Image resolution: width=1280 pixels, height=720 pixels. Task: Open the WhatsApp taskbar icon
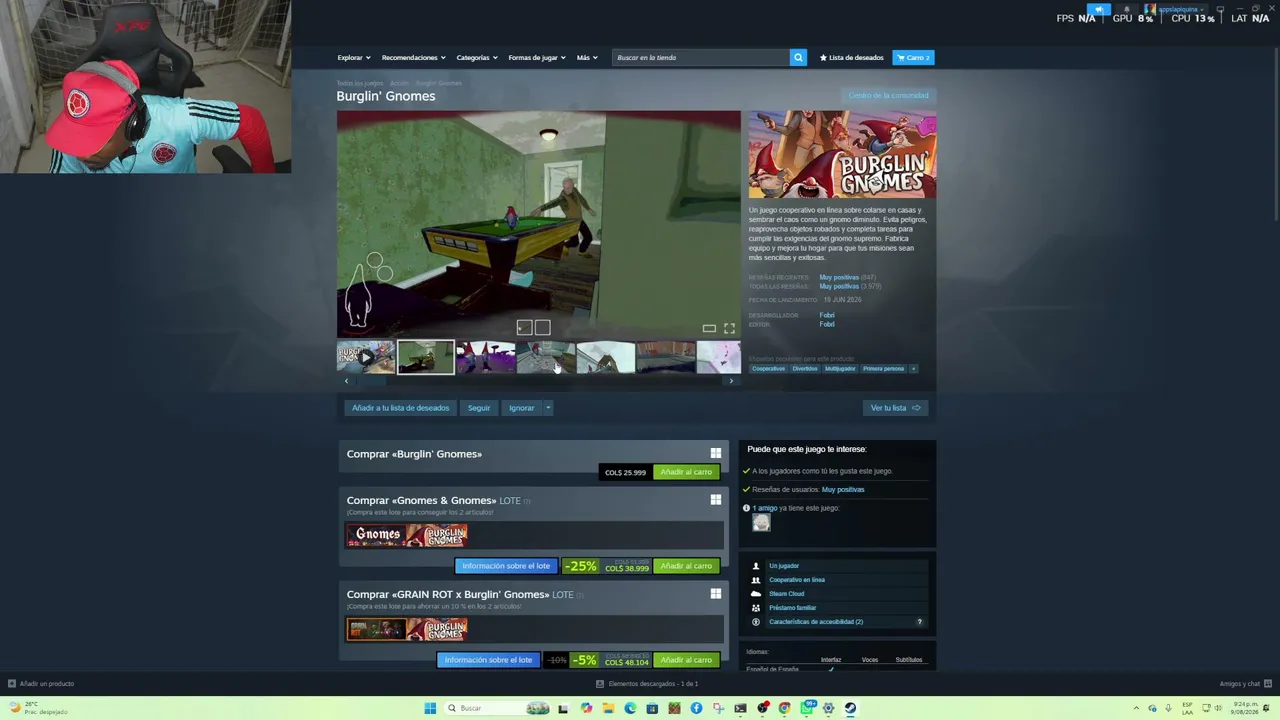coord(807,708)
